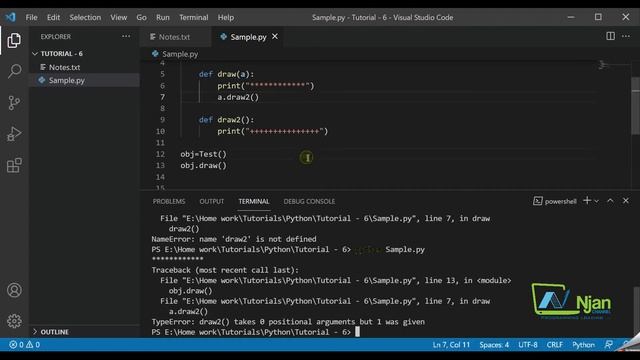Viewport: 640px width, 360px height.
Task: Switch to the PROBLEMS panel tab
Action: point(169,201)
